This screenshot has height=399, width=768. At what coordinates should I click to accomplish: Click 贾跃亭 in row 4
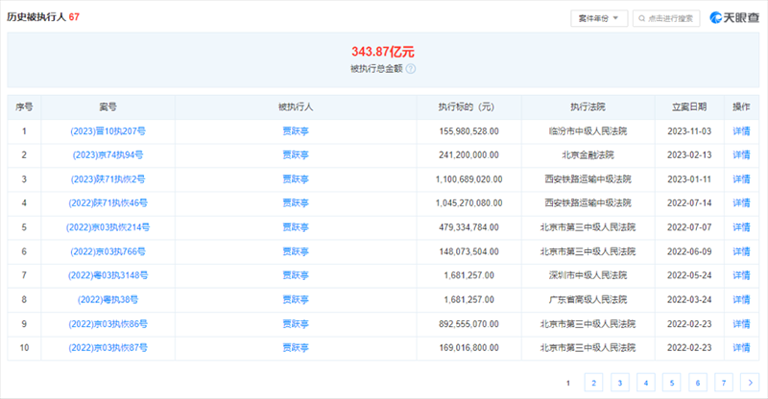click(295, 203)
